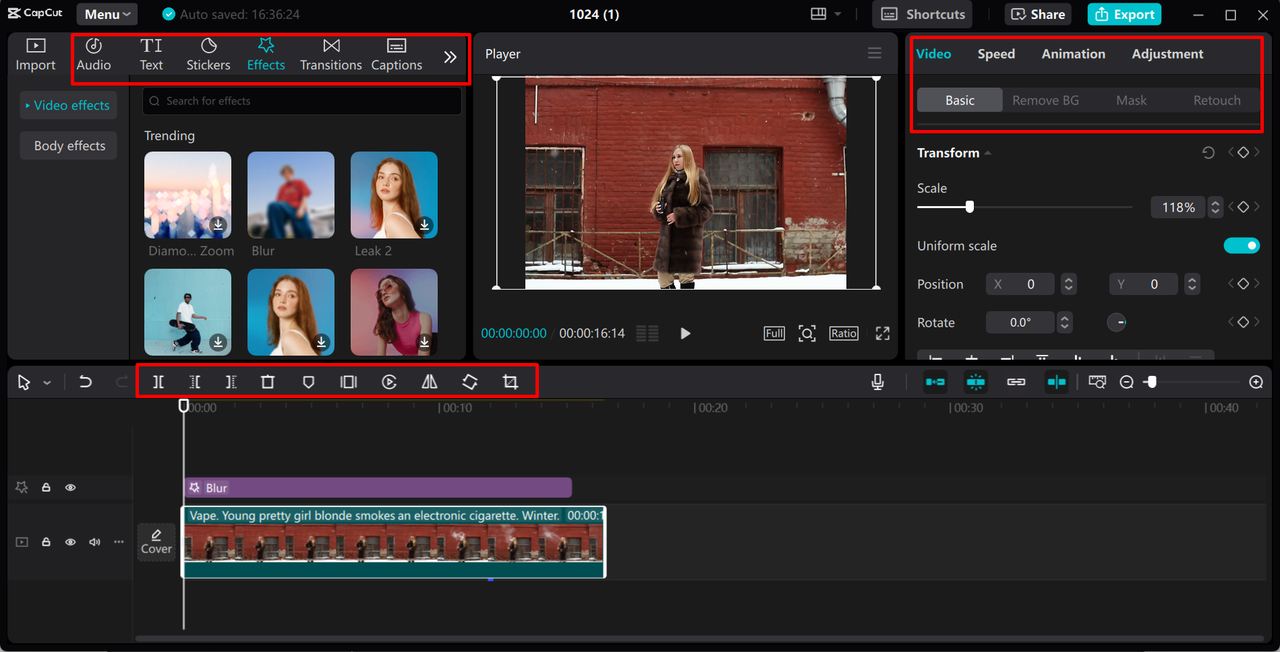Click the Delete trash icon
This screenshot has width=1280, height=652.
pyautogui.click(x=267, y=382)
